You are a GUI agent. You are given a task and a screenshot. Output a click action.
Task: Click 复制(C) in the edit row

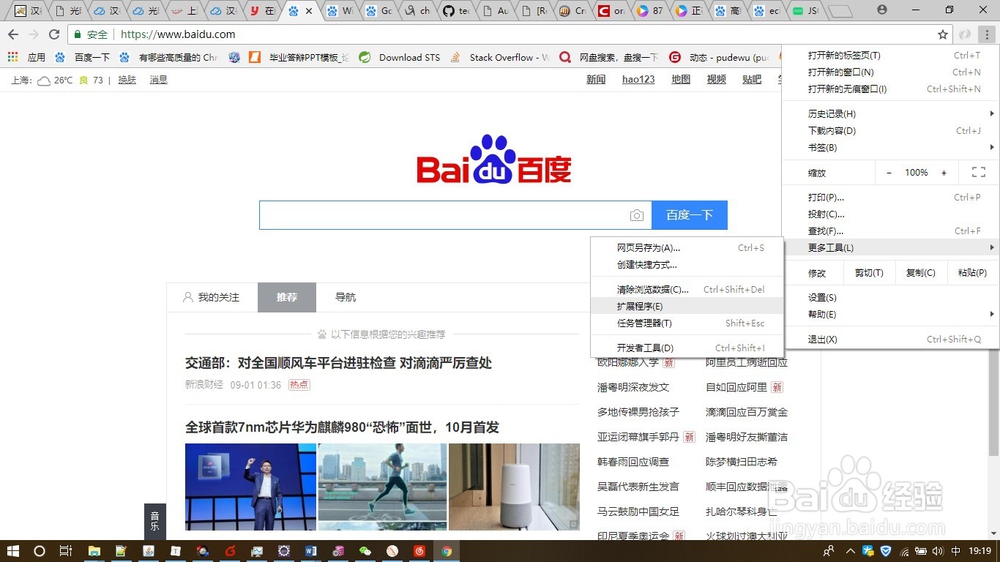coord(920,273)
